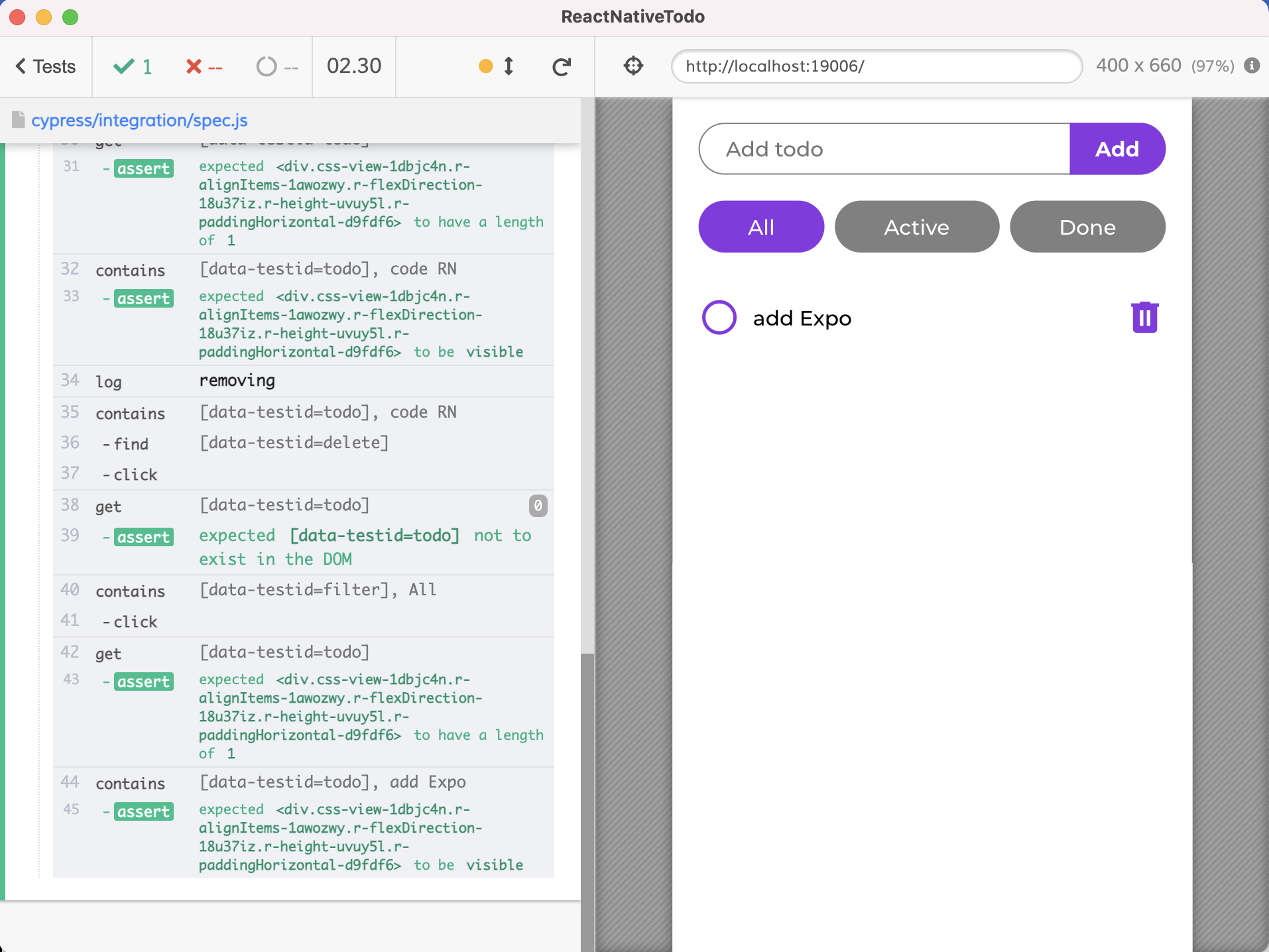Click the purple Add button
This screenshot has width=1269, height=952.
(1117, 149)
